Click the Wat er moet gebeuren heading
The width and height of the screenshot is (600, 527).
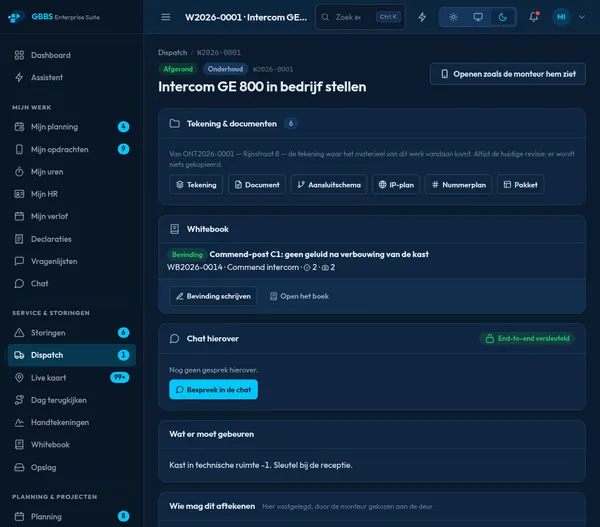212,434
